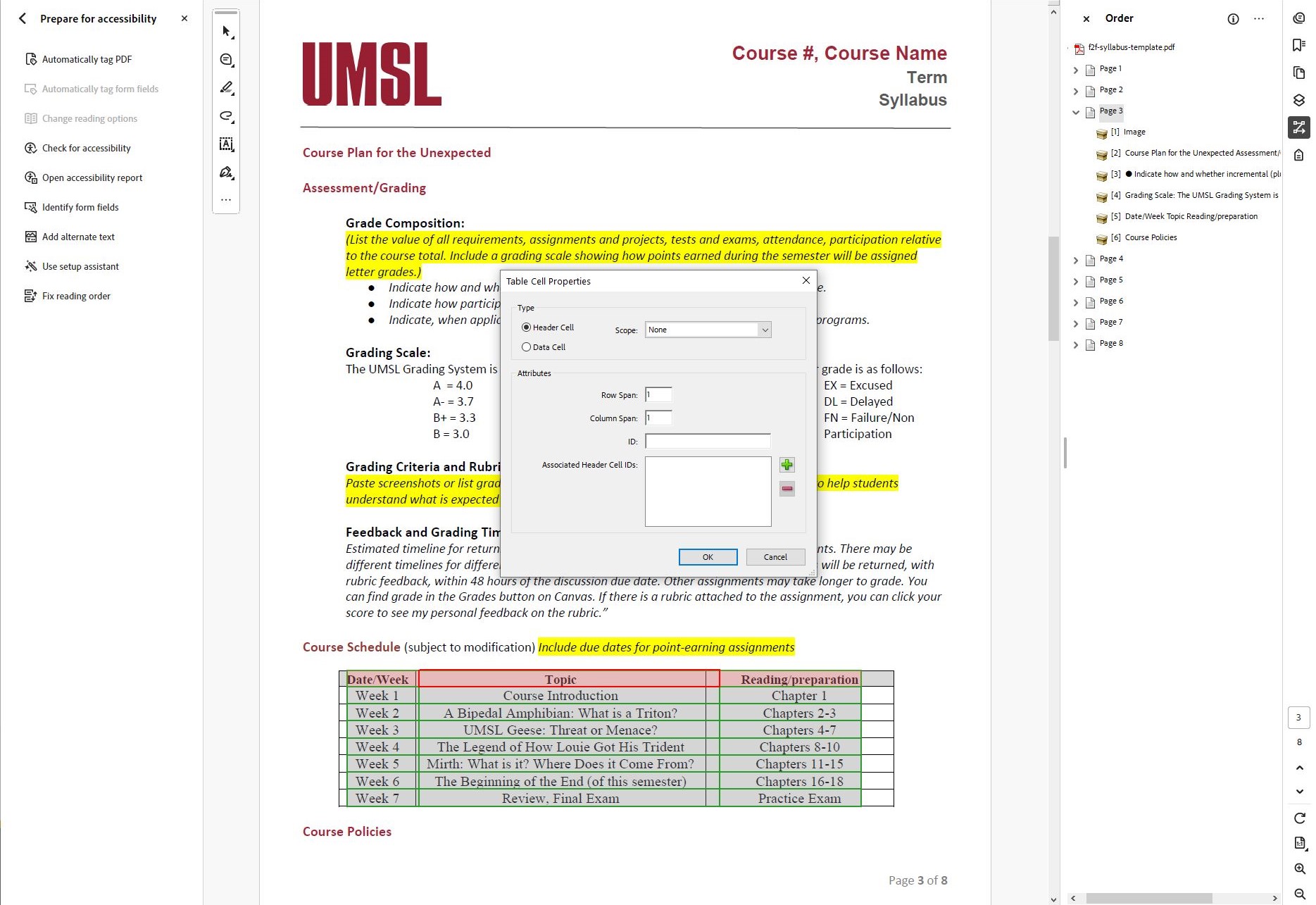The height and width of the screenshot is (905, 1316).
Task: Select the comment bubble tool
Action: (226, 60)
